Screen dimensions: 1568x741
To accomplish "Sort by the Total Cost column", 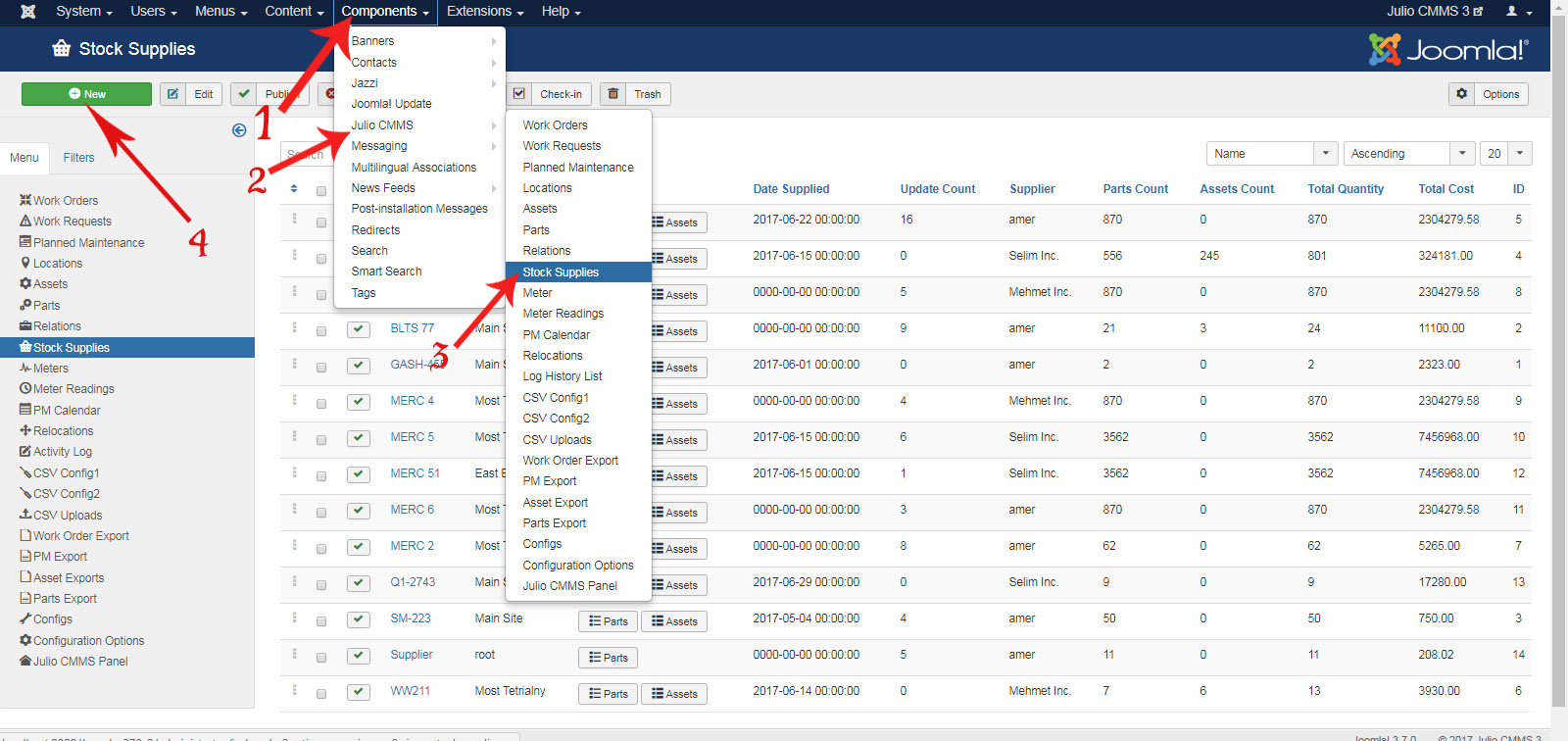I will tap(1446, 189).
